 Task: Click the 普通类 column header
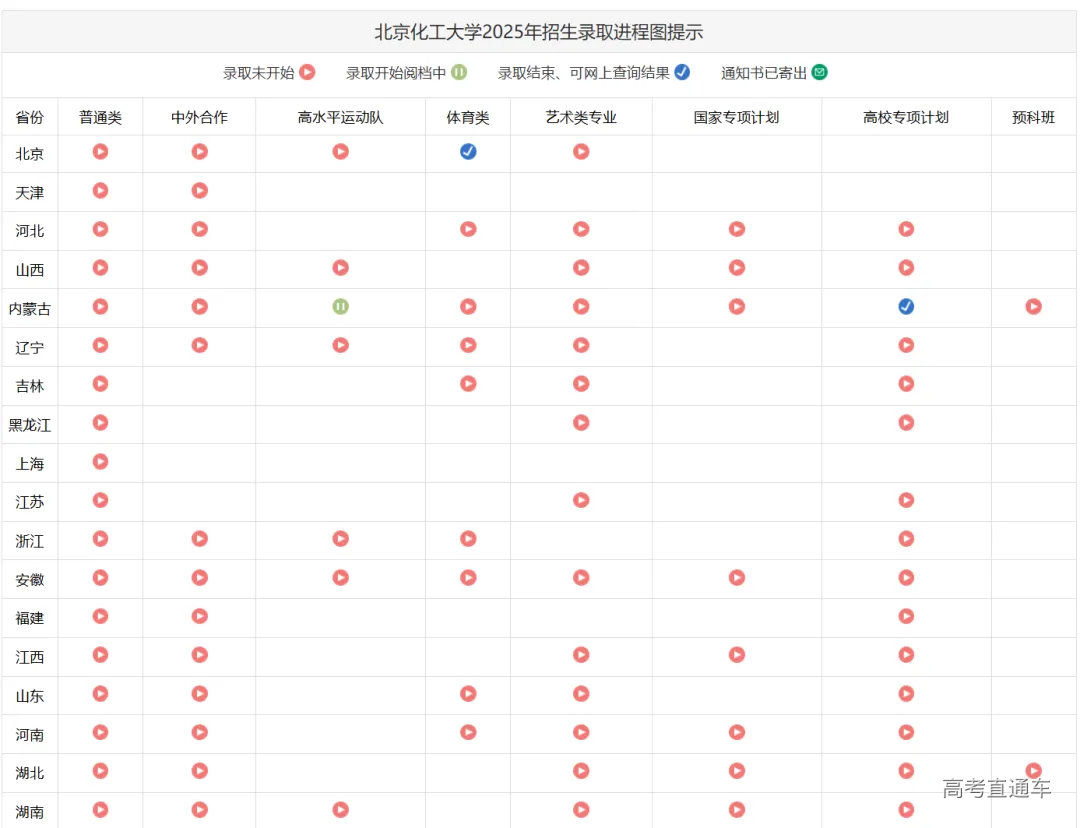click(x=100, y=117)
